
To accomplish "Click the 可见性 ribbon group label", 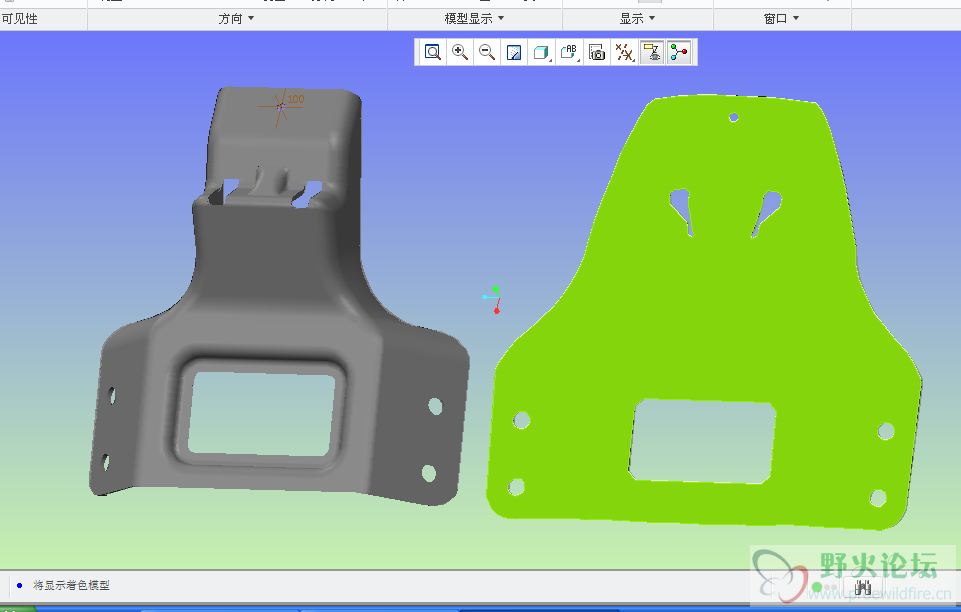I will [20, 19].
